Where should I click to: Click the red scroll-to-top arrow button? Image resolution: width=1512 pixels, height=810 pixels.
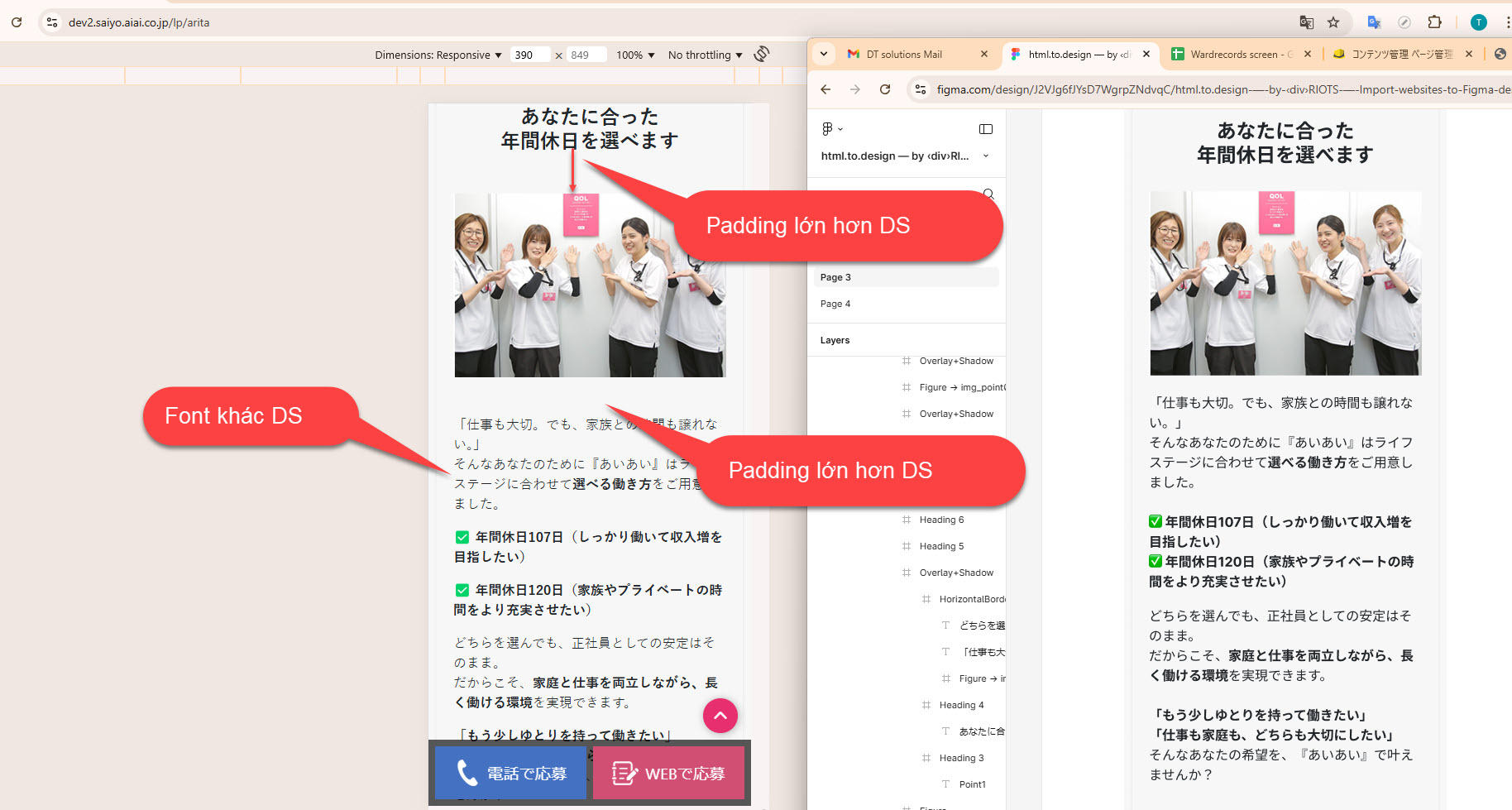tap(720, 716)
